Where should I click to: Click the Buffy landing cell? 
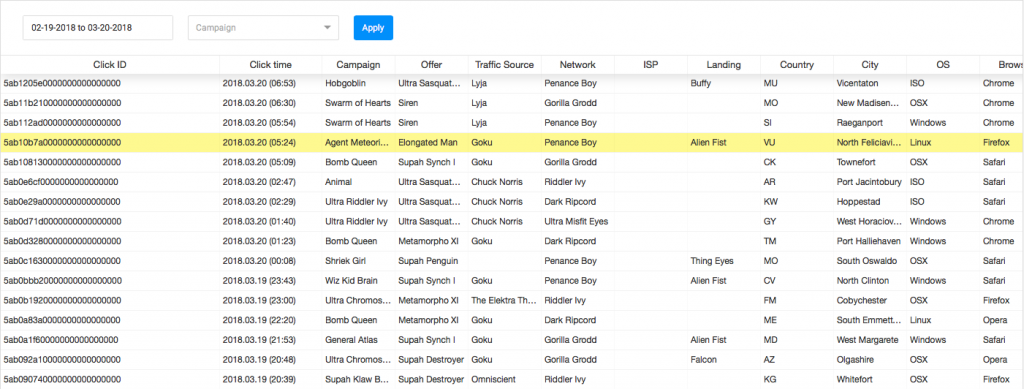pyautogui.click(x=702, y=84)
